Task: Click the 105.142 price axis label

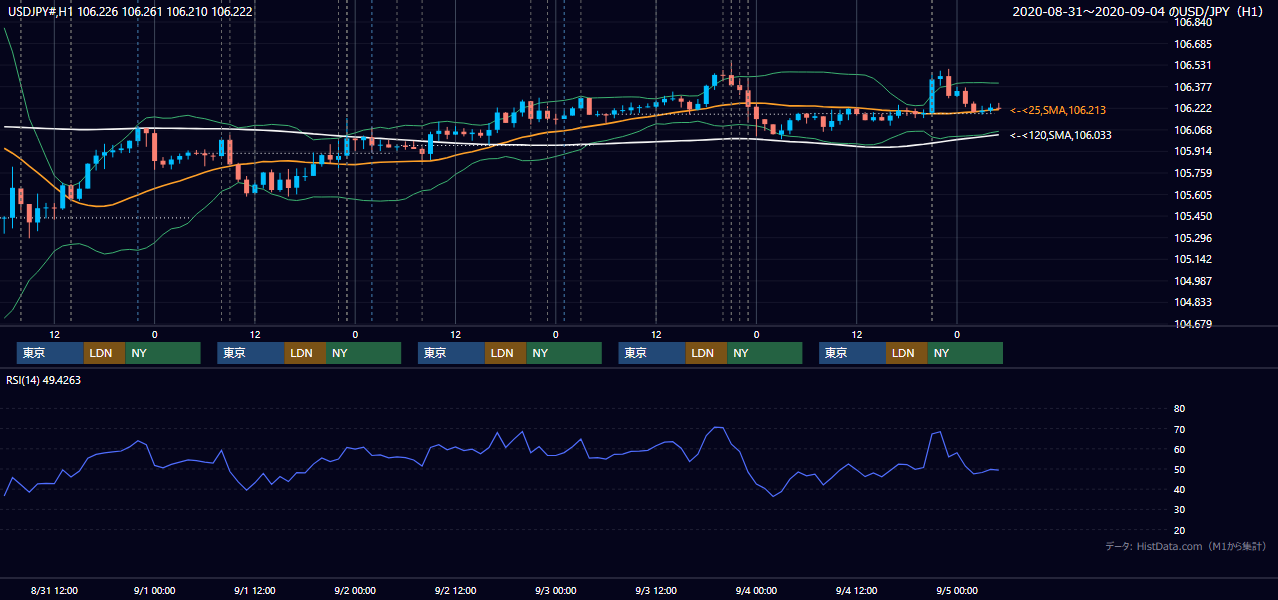Action: tap(1192, 260)
